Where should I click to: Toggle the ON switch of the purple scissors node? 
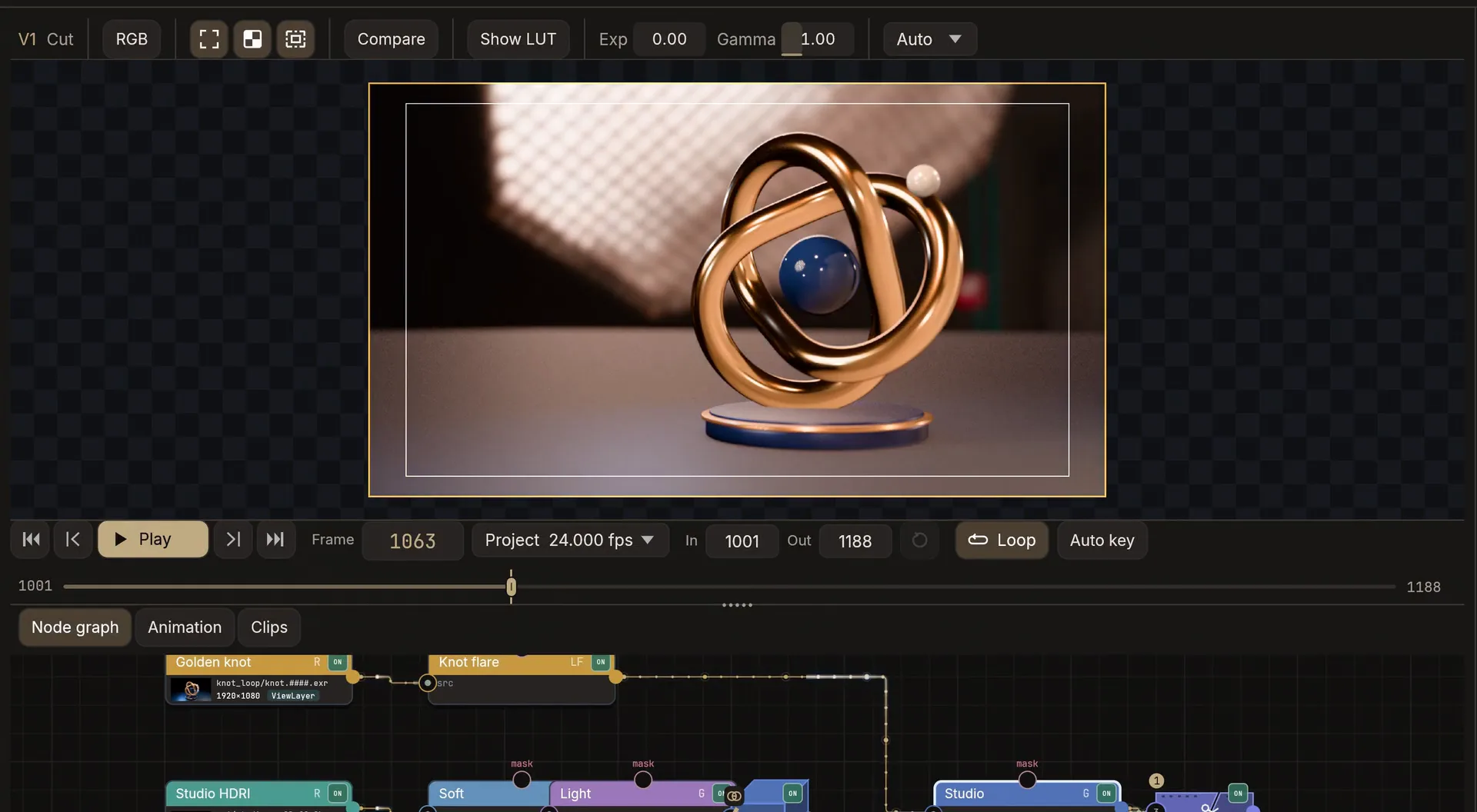click(1238, 794)
